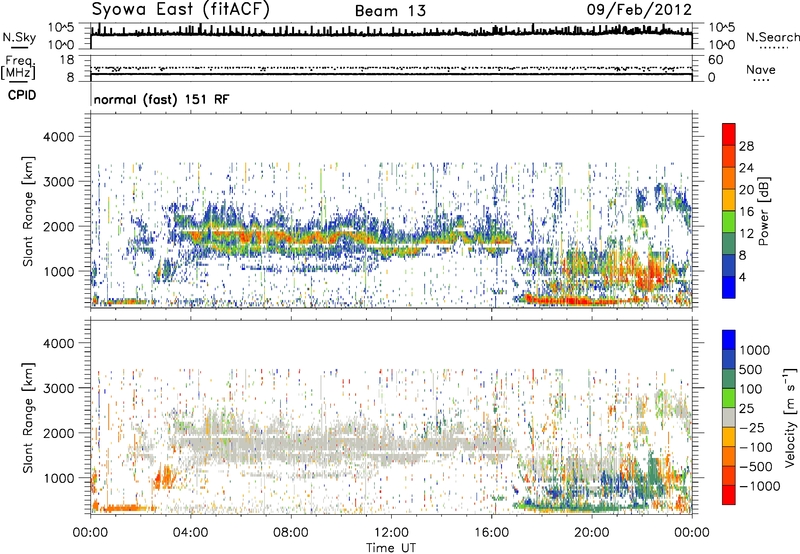Click the "16" power colorbar label

(x=746, y=212)
